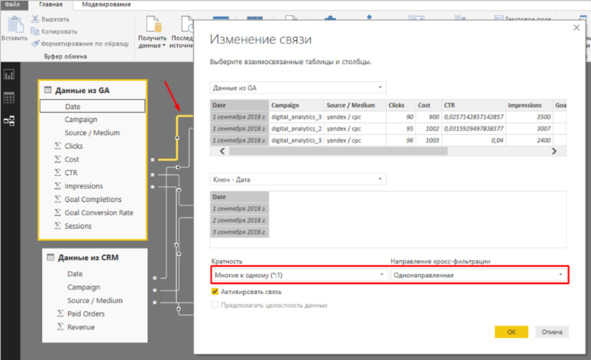Click right arrow of preview scrollbar
The height and width of the screenshot is (360, 591).
tap(554, 151)
